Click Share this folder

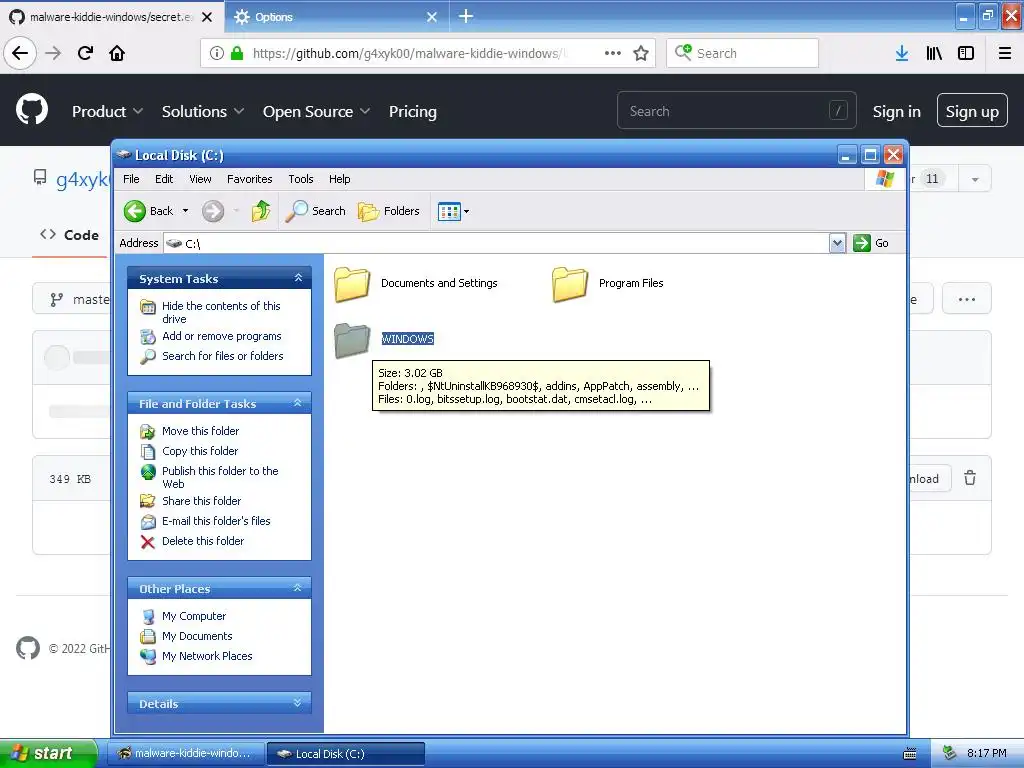coord(201,501)
